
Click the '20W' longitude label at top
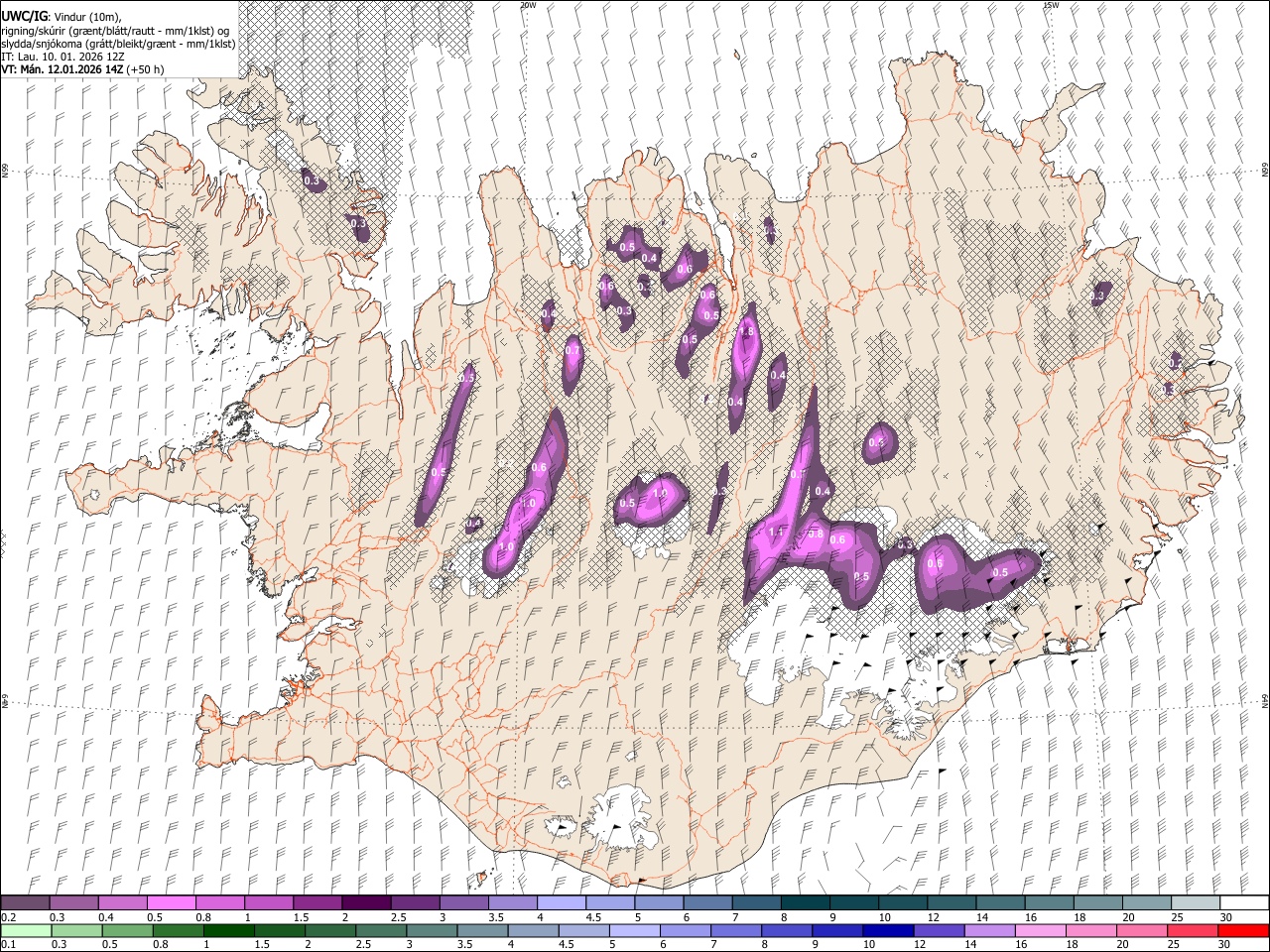pos(528,5)
